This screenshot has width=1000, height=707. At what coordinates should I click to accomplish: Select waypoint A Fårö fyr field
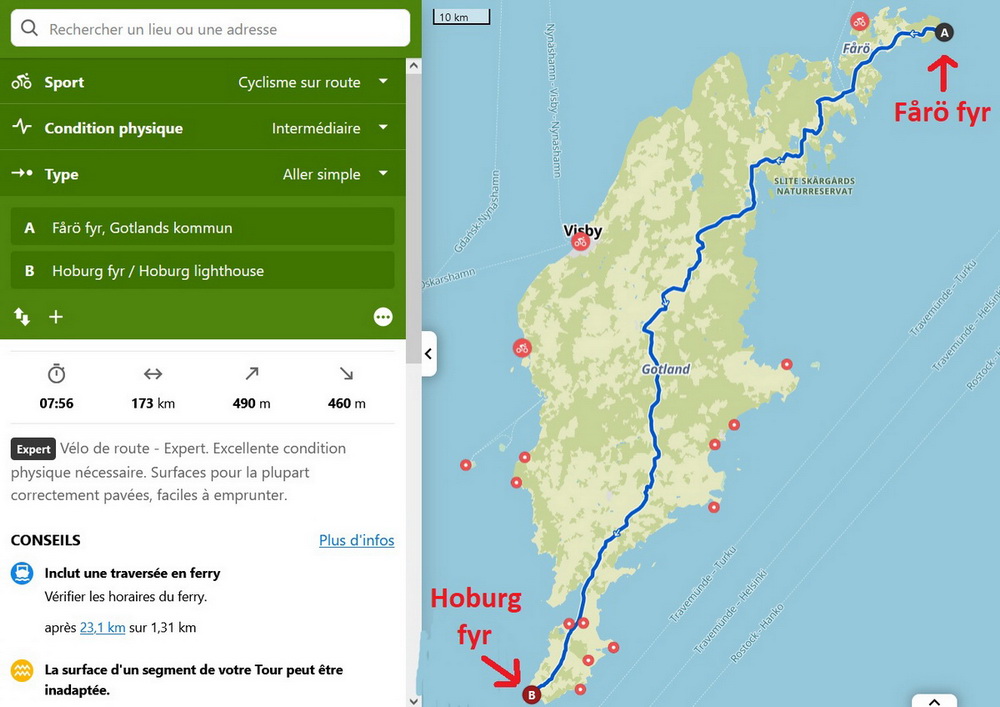[203, 227]
